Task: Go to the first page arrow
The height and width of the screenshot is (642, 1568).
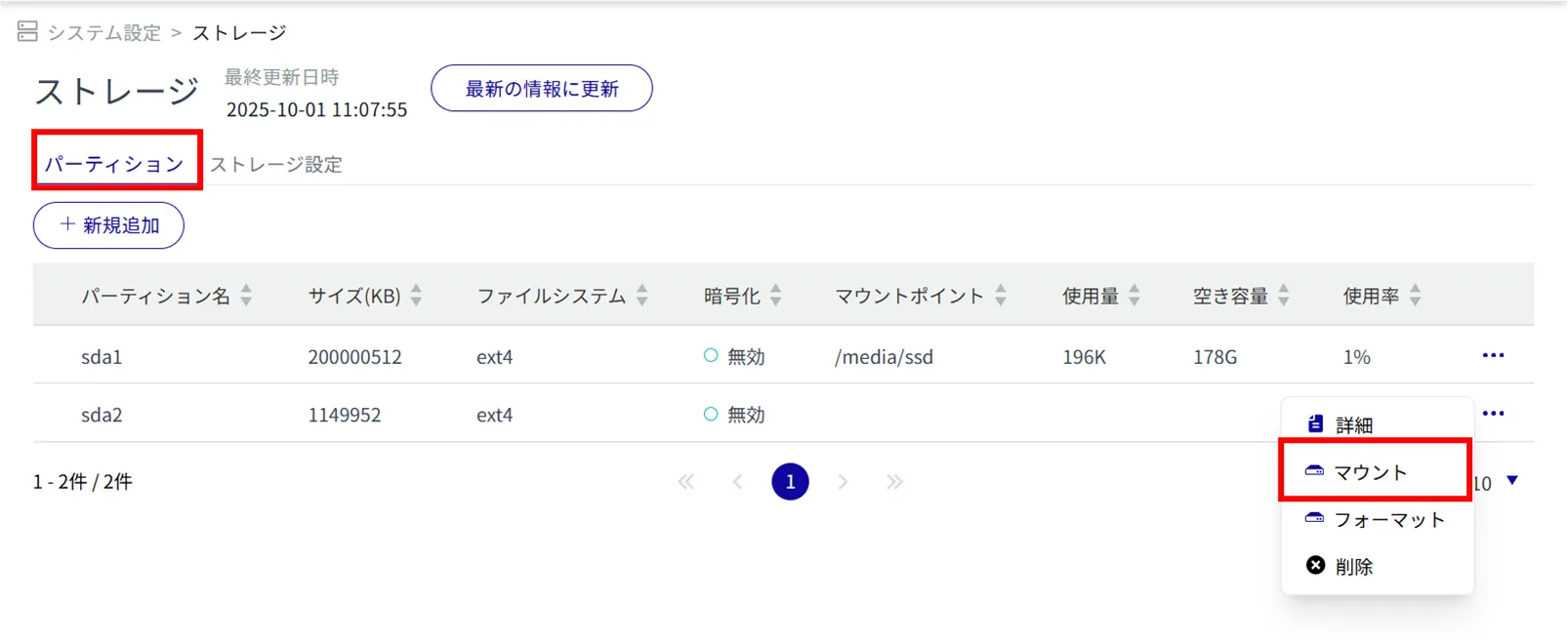Action: tap(686, 482)
